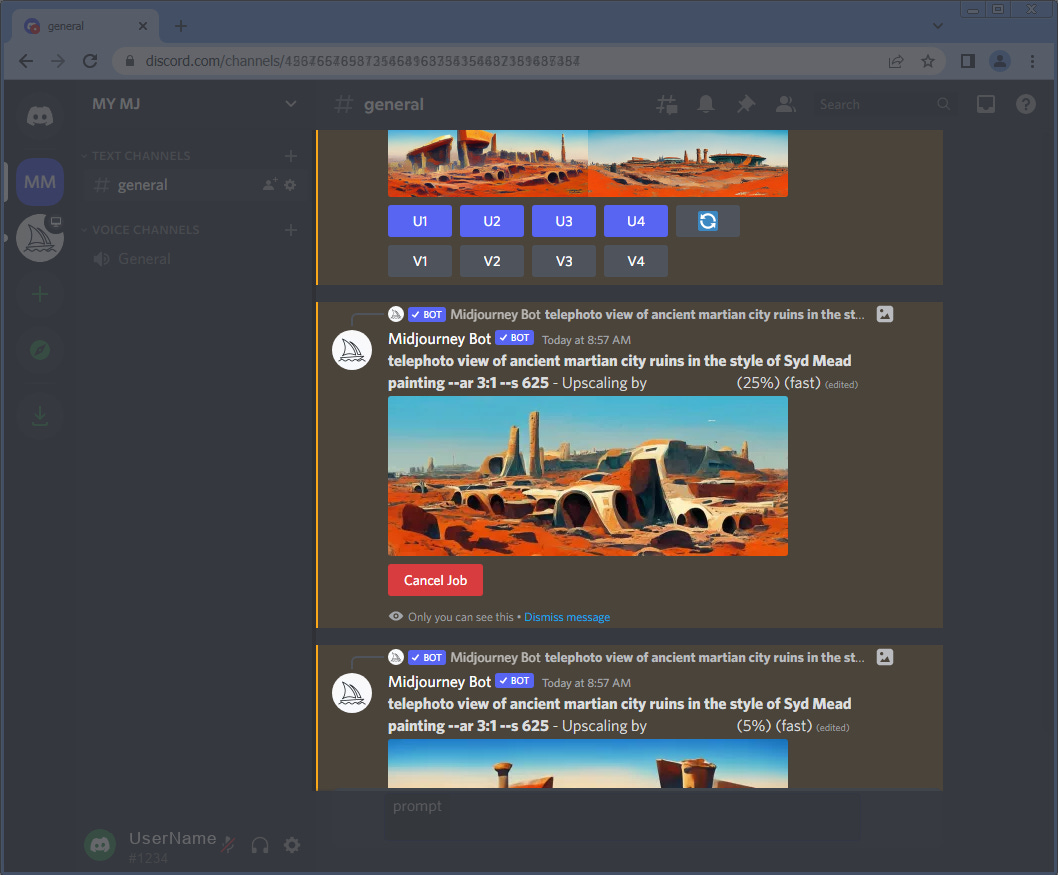
Task: Open help question mark icon
Action: click(x=1026, y=105)
